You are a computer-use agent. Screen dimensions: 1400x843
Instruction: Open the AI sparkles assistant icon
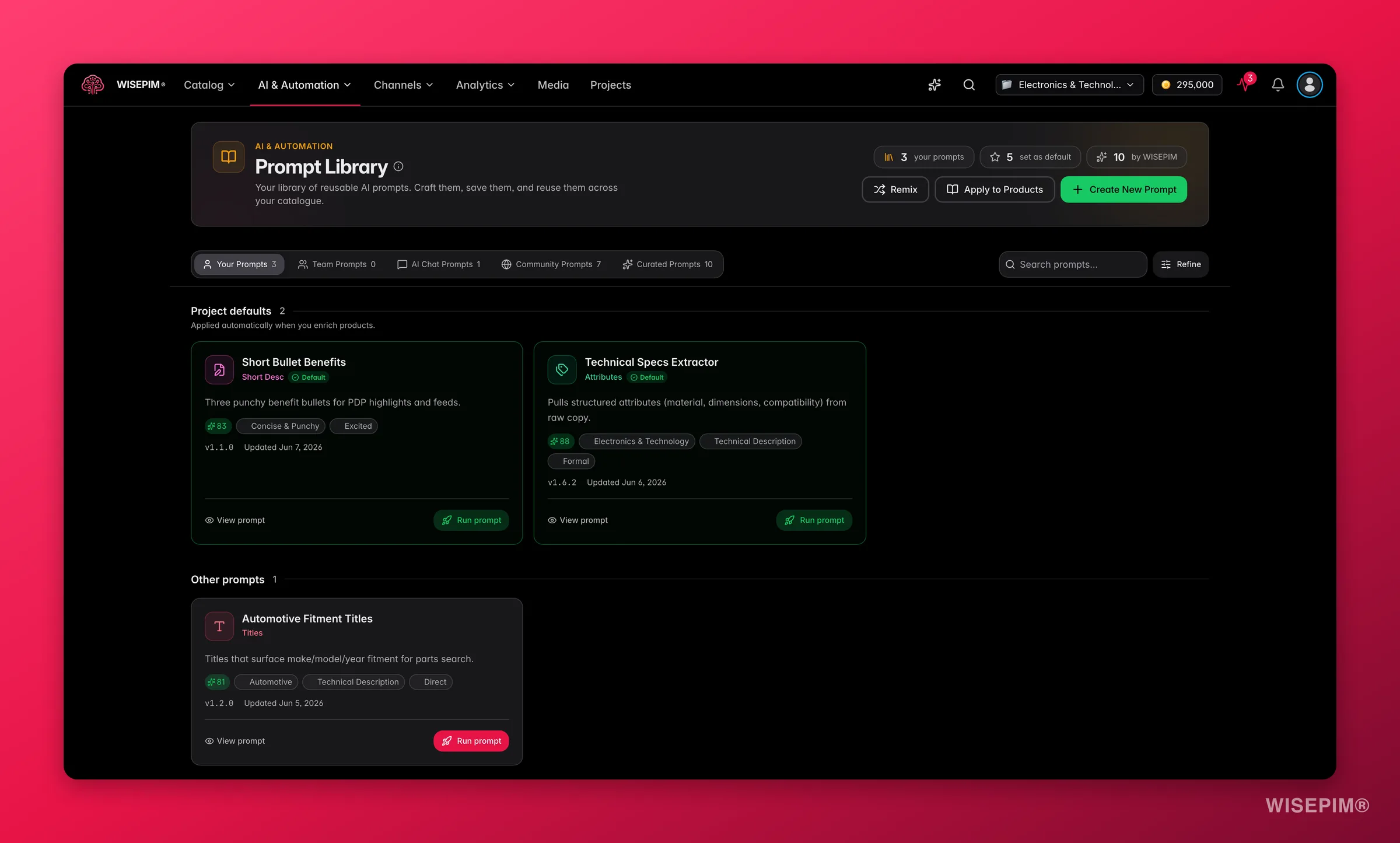[935, 85]
